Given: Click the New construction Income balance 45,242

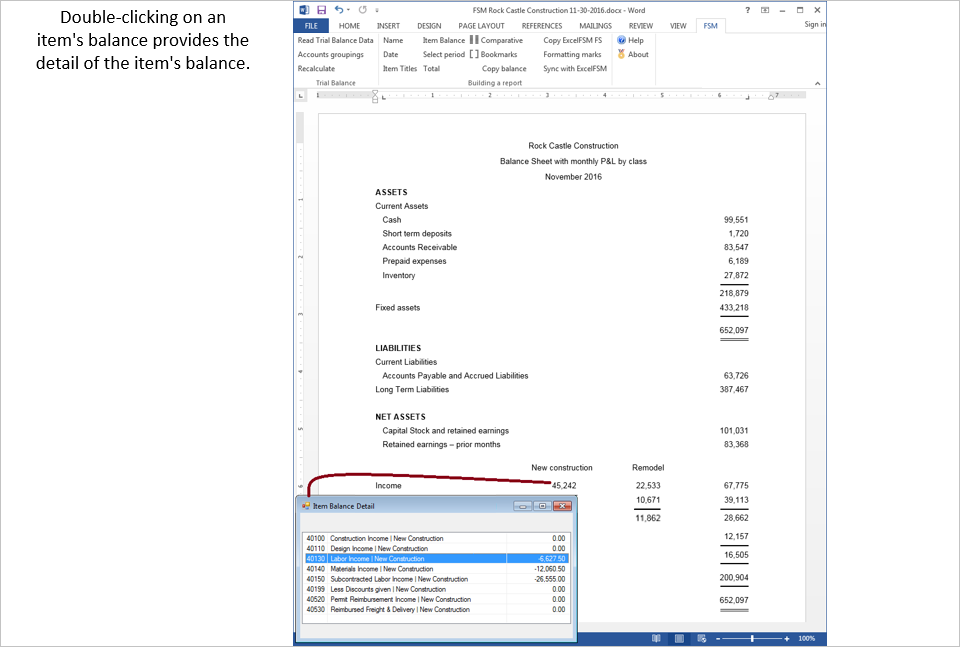Looking at the screenshot, I should (564, 485).
